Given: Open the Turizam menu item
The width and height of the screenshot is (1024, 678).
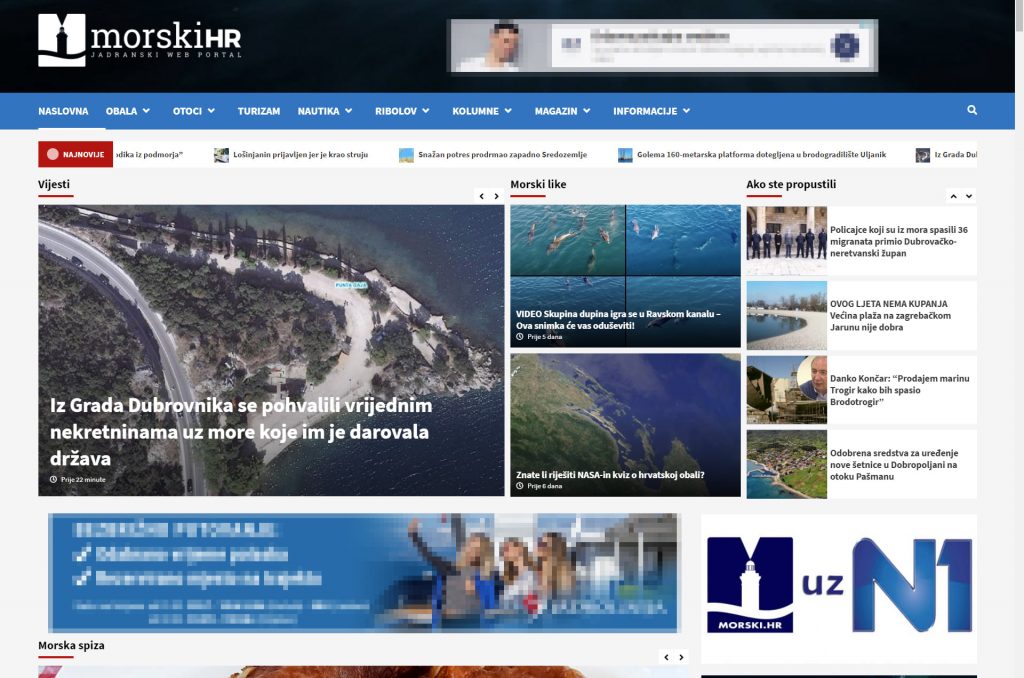Looking at the screenshot, I should coord(258,111).
